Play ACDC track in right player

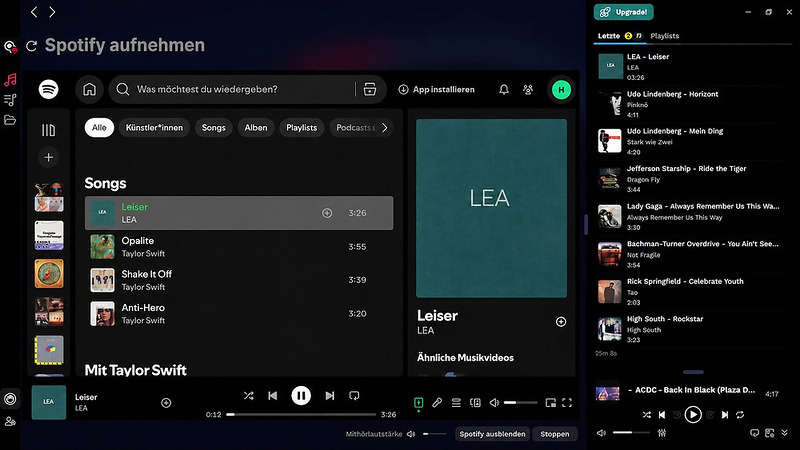pos(693,415)
